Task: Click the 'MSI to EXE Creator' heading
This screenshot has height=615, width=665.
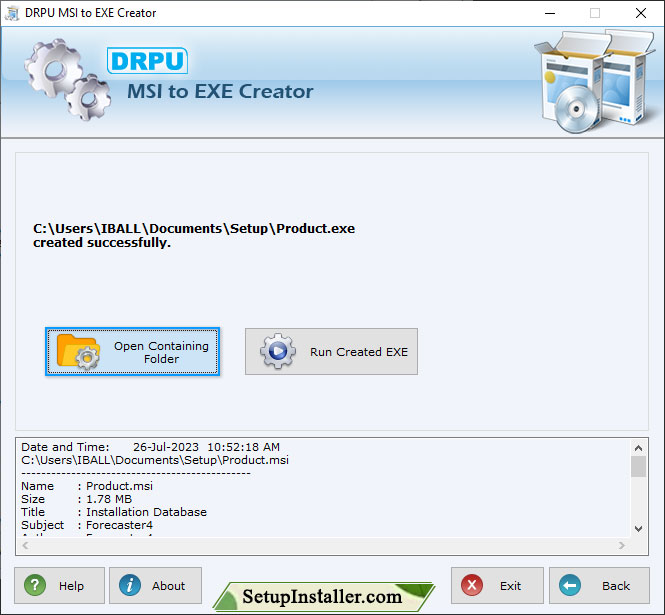Action: 220,91
